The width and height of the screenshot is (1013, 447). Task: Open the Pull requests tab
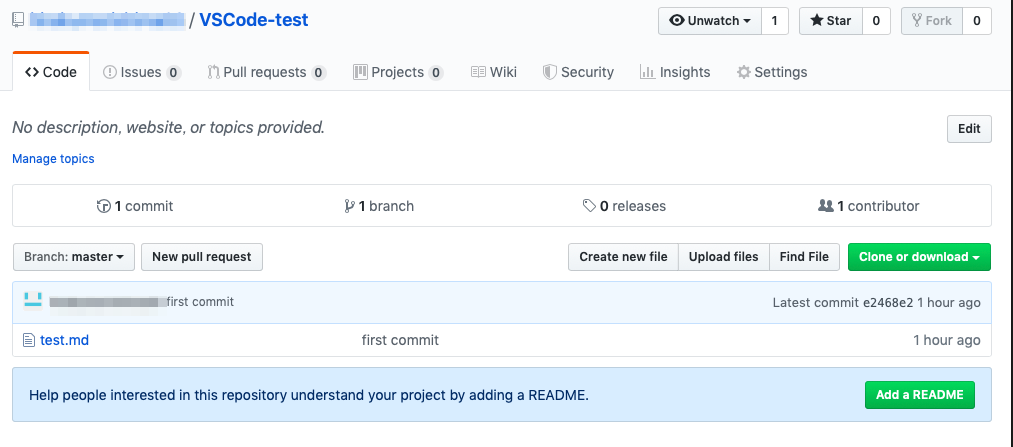pyautogui.click(x=266, y=72)
